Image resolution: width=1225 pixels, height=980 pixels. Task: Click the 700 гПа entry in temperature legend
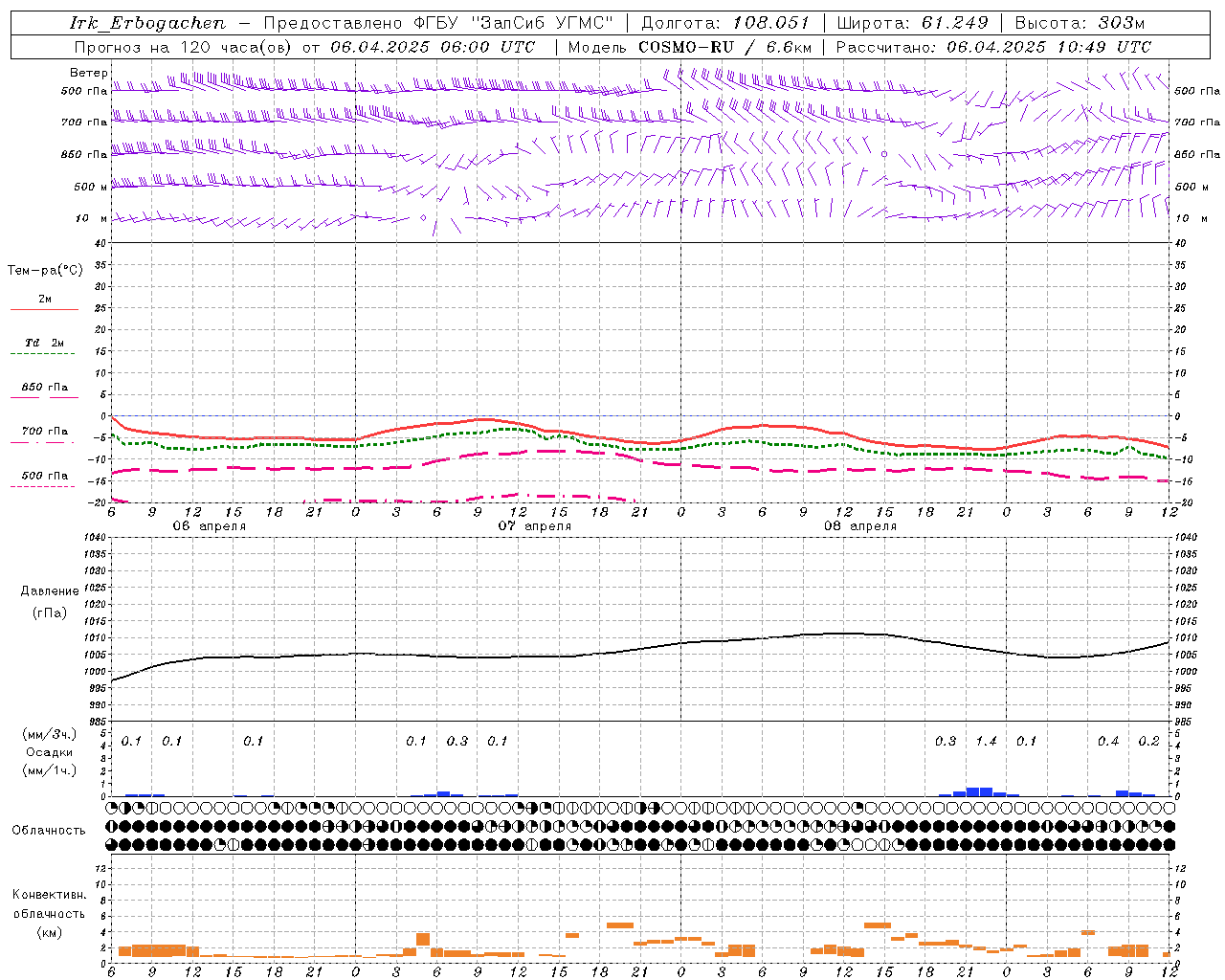point(45,432)
